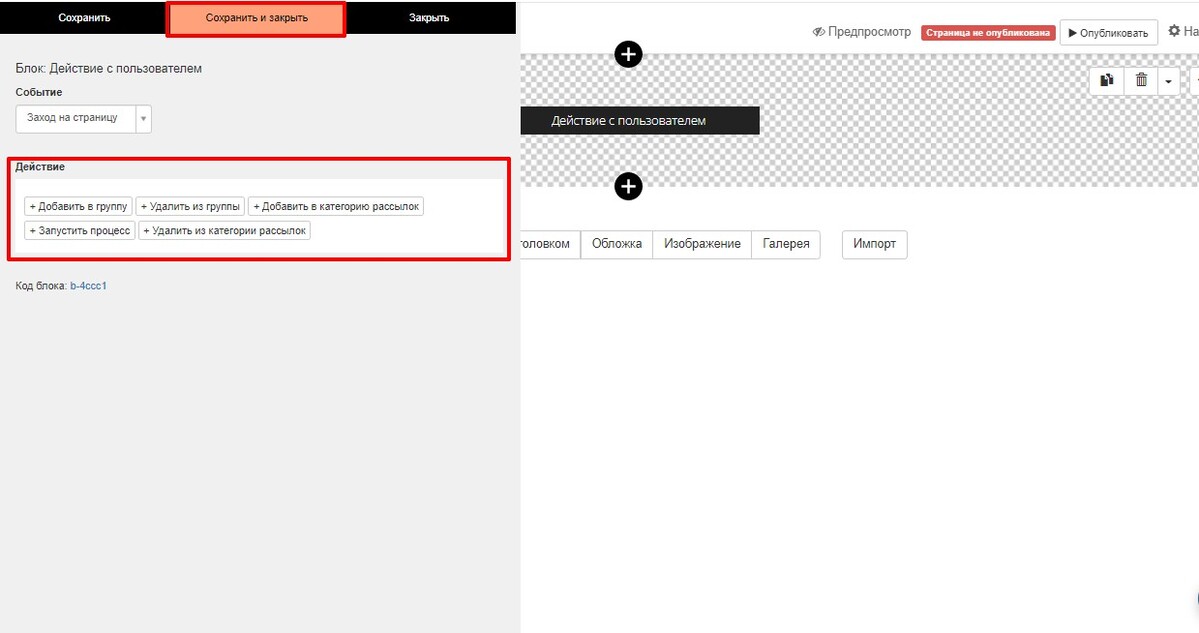Click '+ Добавить в категорию рассылок'

pyautogui.click(x=336, y=206)
